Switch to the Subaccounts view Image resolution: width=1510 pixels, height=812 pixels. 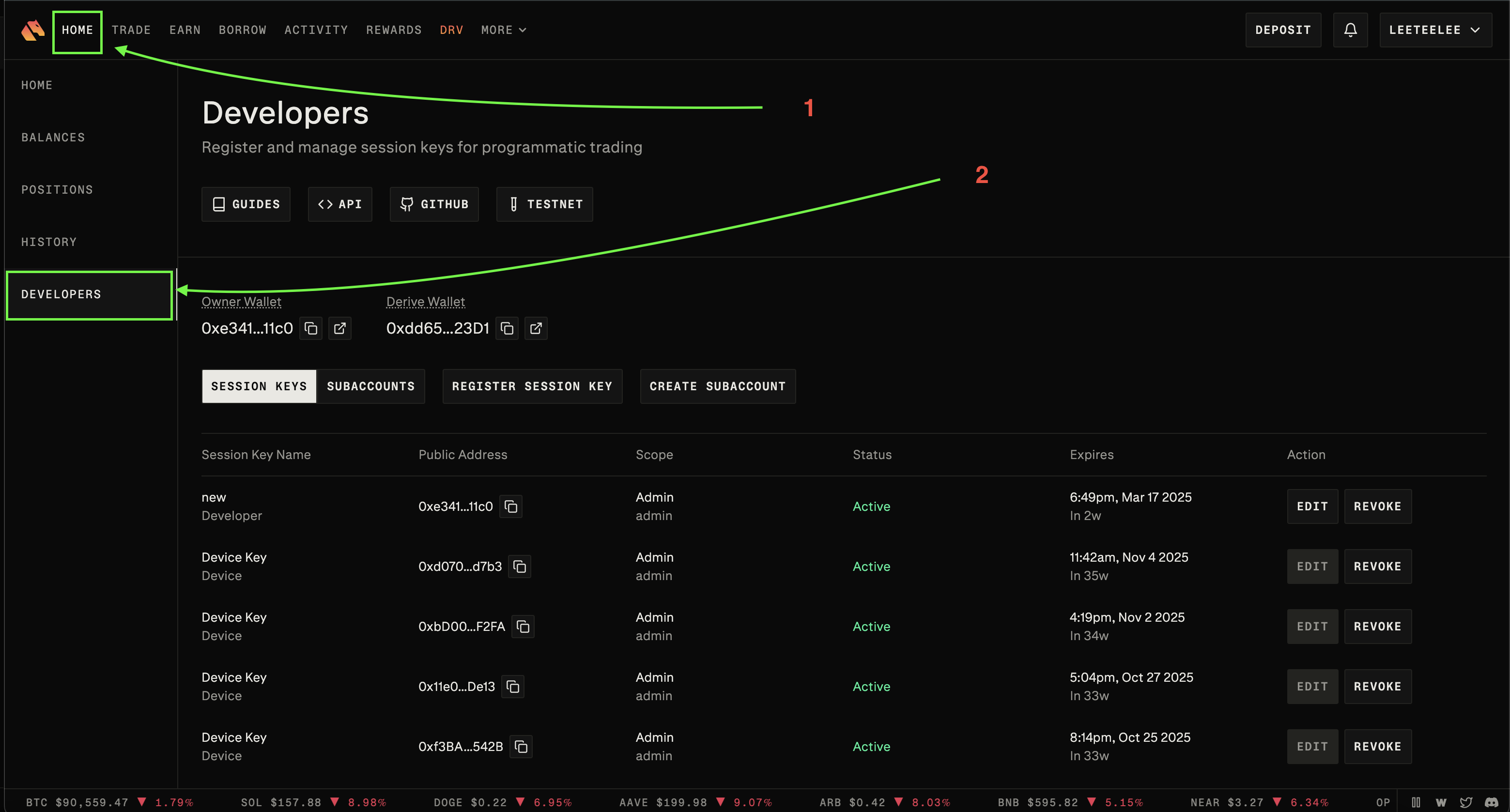coord(370,386)
